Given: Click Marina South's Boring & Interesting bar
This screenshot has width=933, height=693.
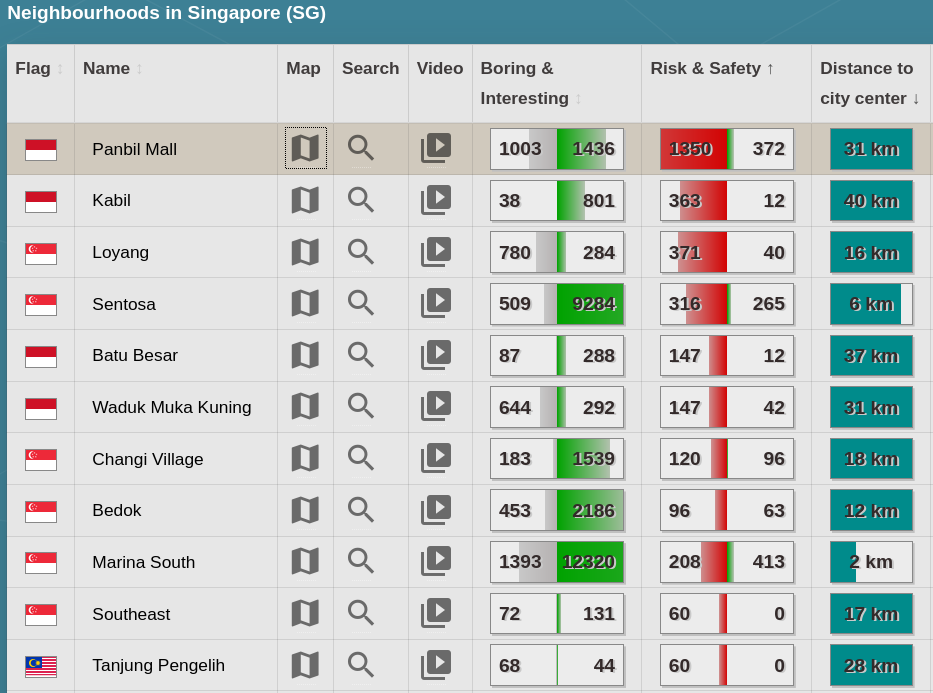Looking at the screenshot, I should click(x=557, y=562).
